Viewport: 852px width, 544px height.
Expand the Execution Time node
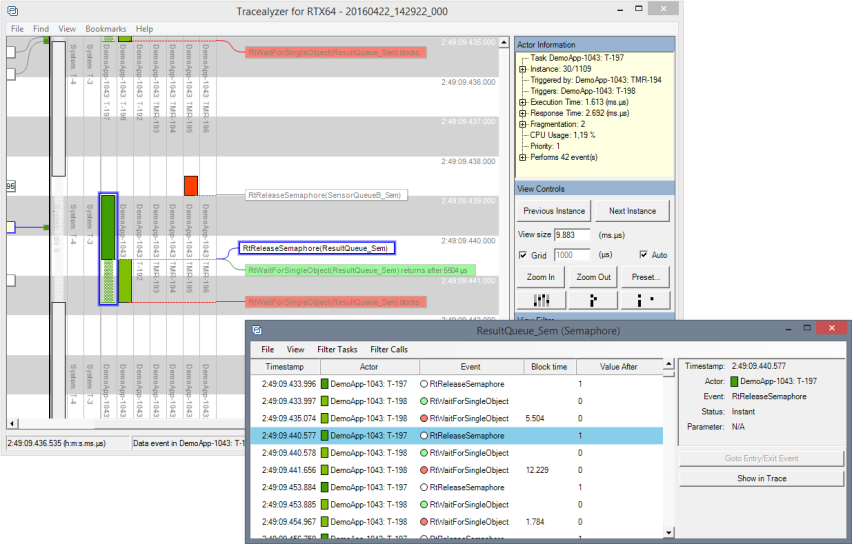[522, 102]
